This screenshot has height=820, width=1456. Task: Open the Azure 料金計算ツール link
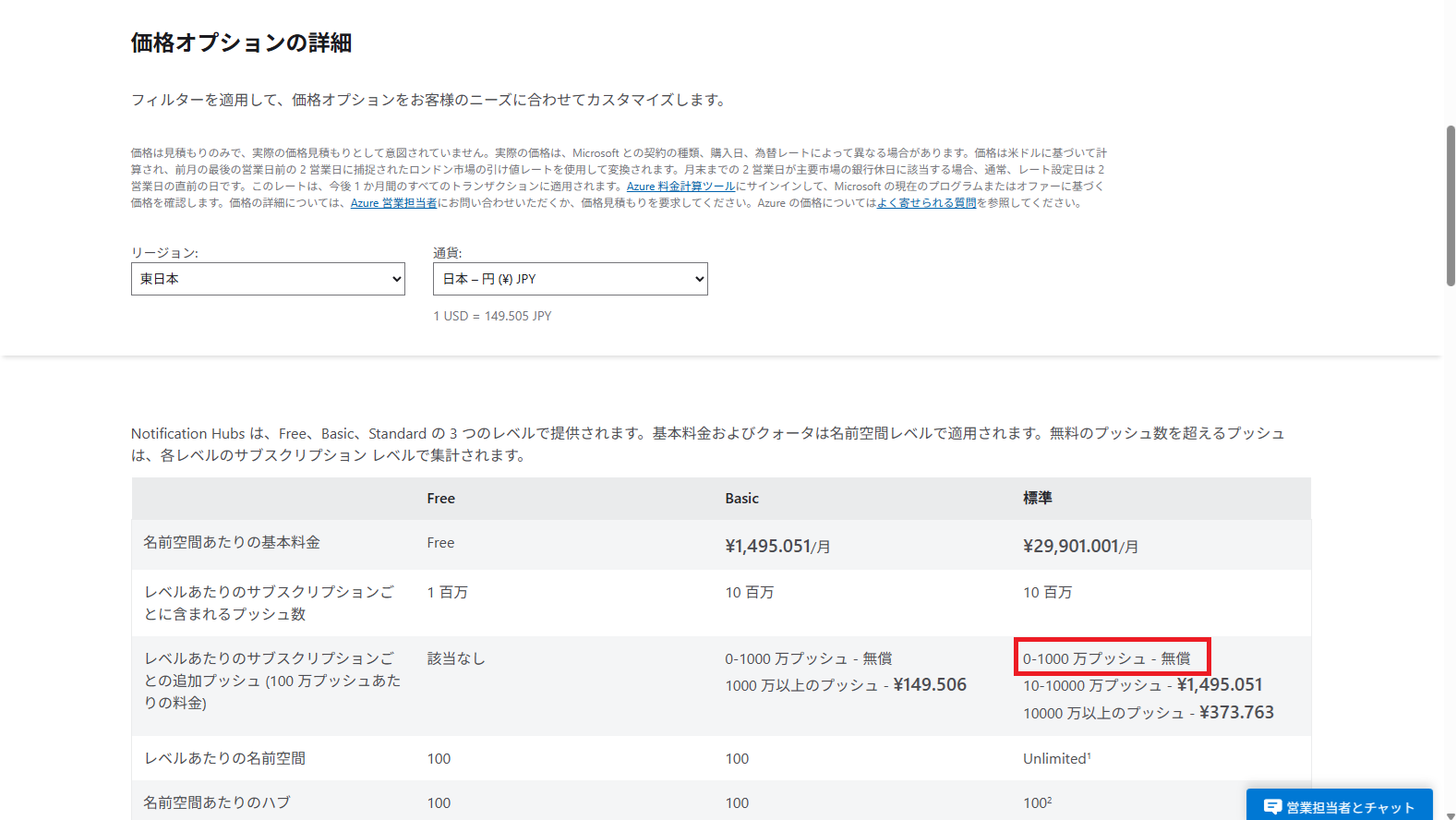(681, 187)
